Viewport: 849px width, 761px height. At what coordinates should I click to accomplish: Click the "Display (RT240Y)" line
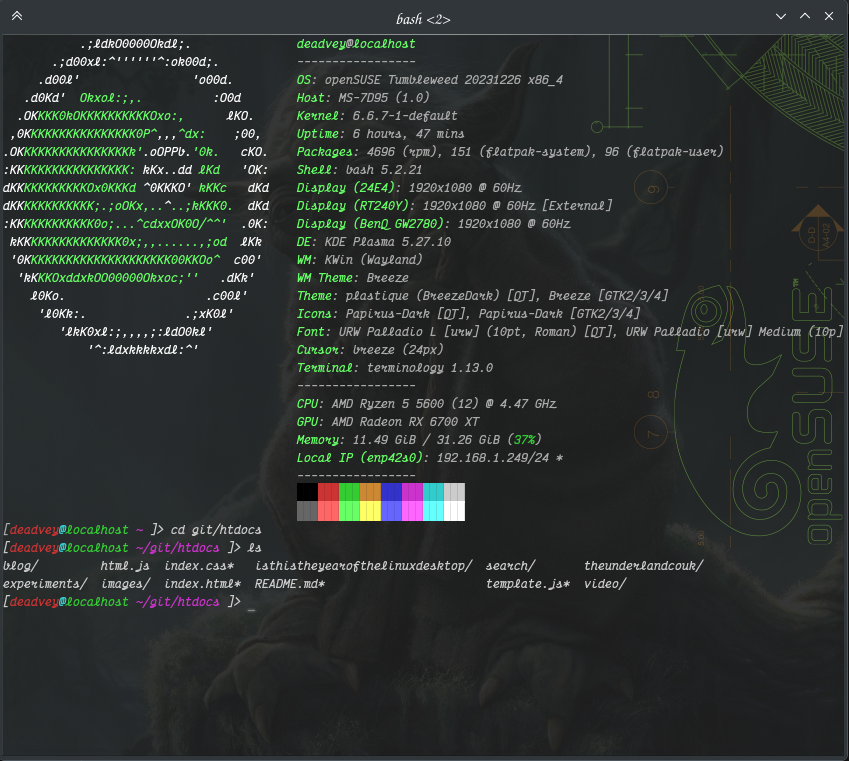pyautogui.click(x=454, y=206)
